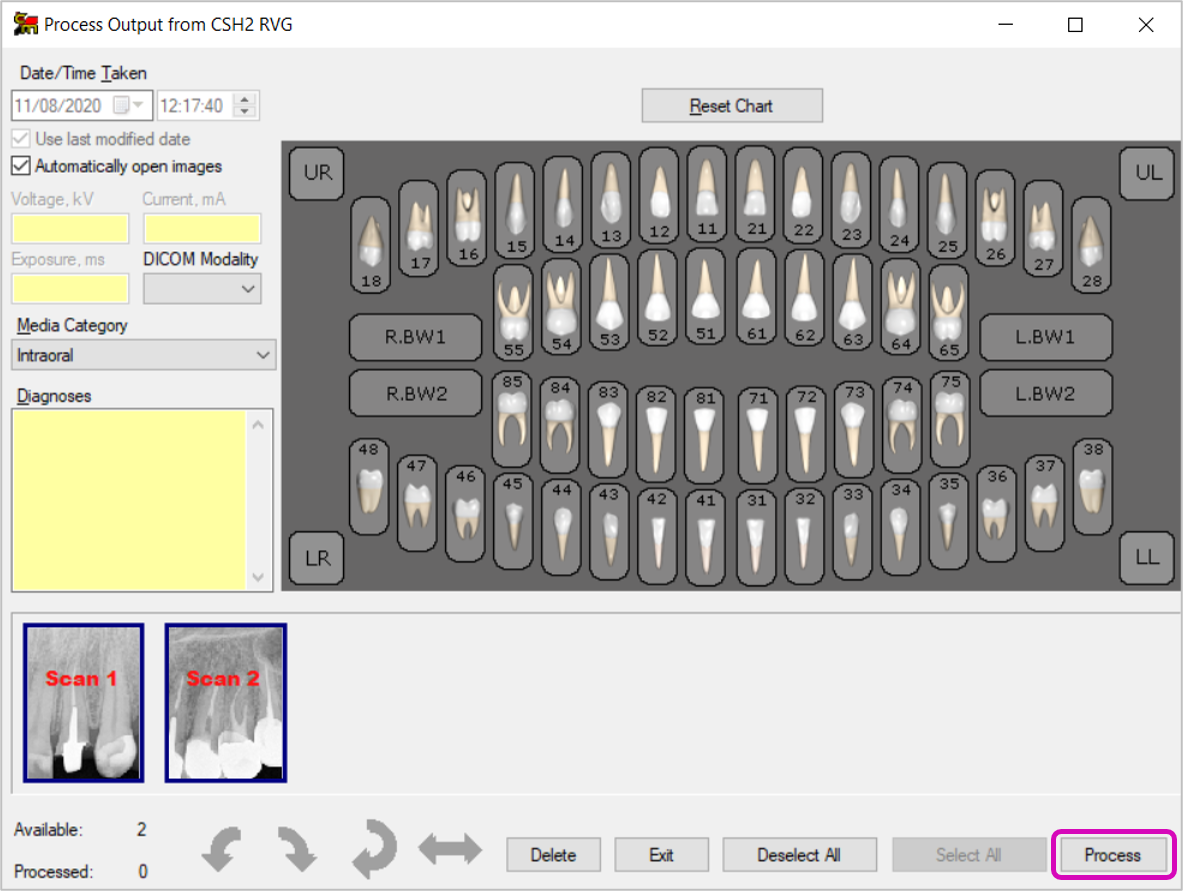The image size is (1183, 891).
Task: Rotate image clockwise with right curved arrow
Action: tap(297, 850)
